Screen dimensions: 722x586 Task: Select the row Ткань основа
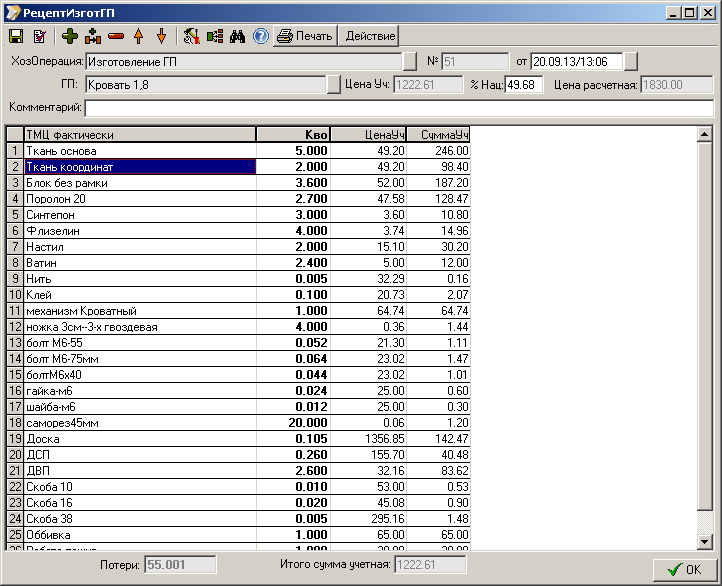[238, 151]
